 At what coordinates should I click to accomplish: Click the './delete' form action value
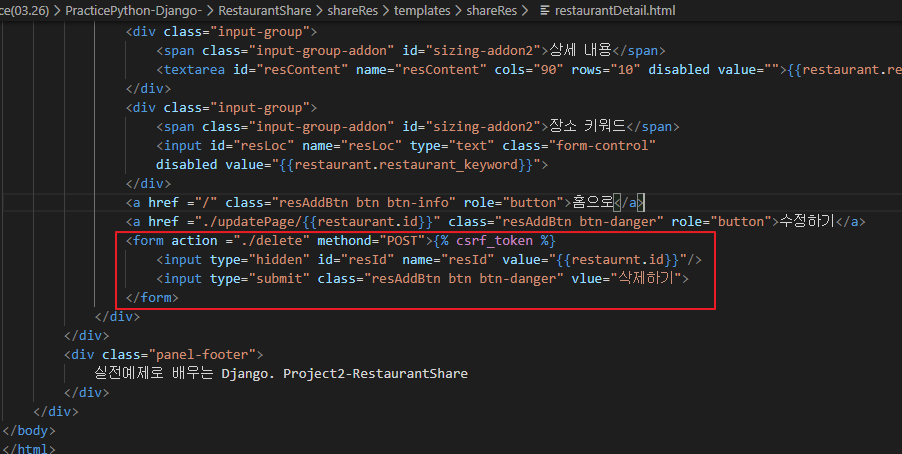[272, 241]
